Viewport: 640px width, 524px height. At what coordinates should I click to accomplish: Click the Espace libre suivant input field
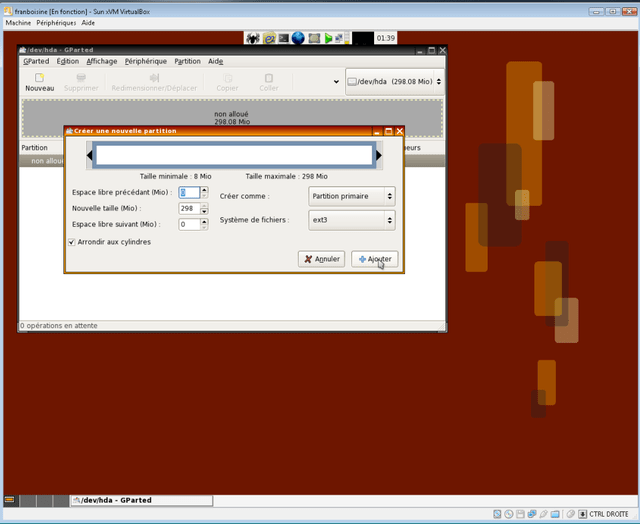point(189,224)
